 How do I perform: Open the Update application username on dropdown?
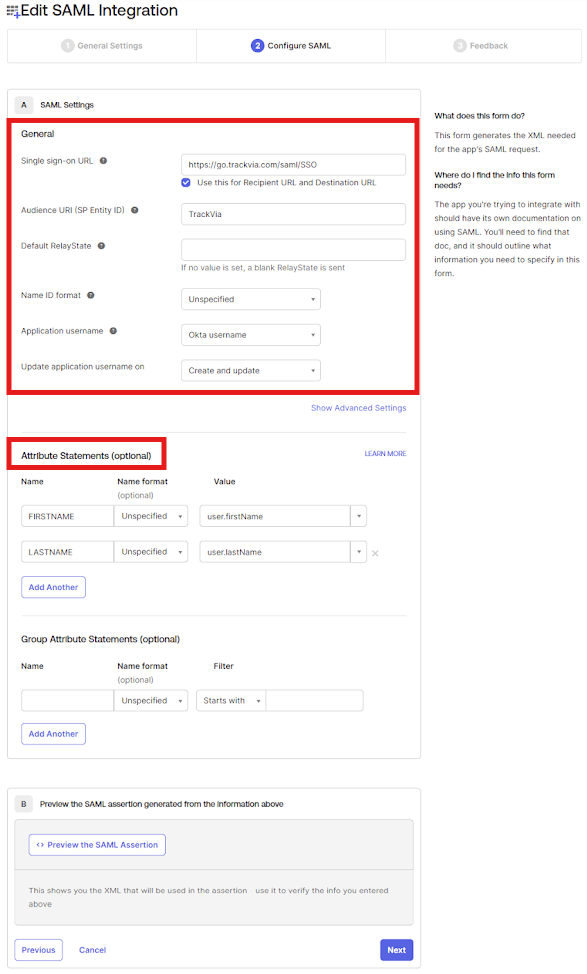click(251, 371)
